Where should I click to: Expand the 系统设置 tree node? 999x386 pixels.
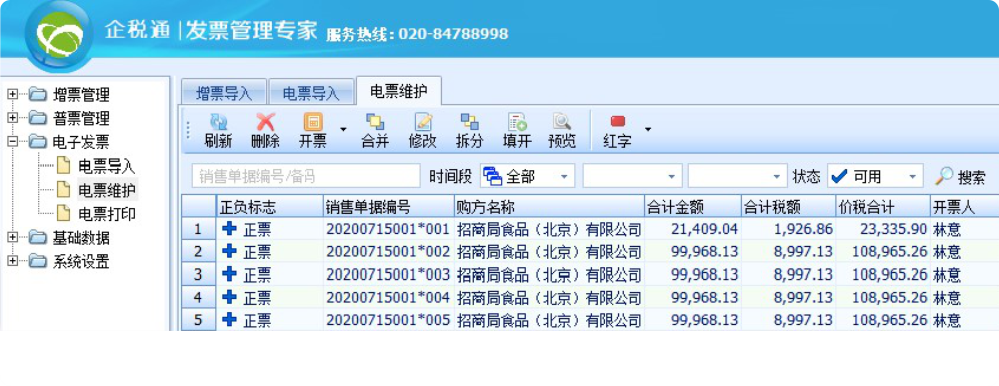click(12, 261)
